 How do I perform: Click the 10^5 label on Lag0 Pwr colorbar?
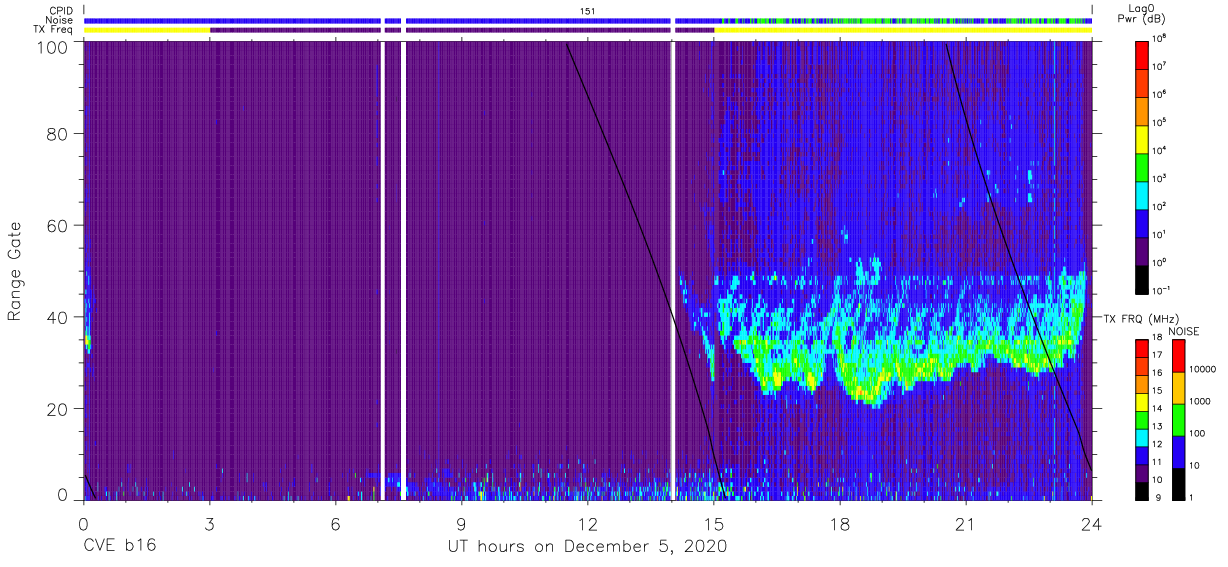pyautogui.click(x=1159, y=122)
